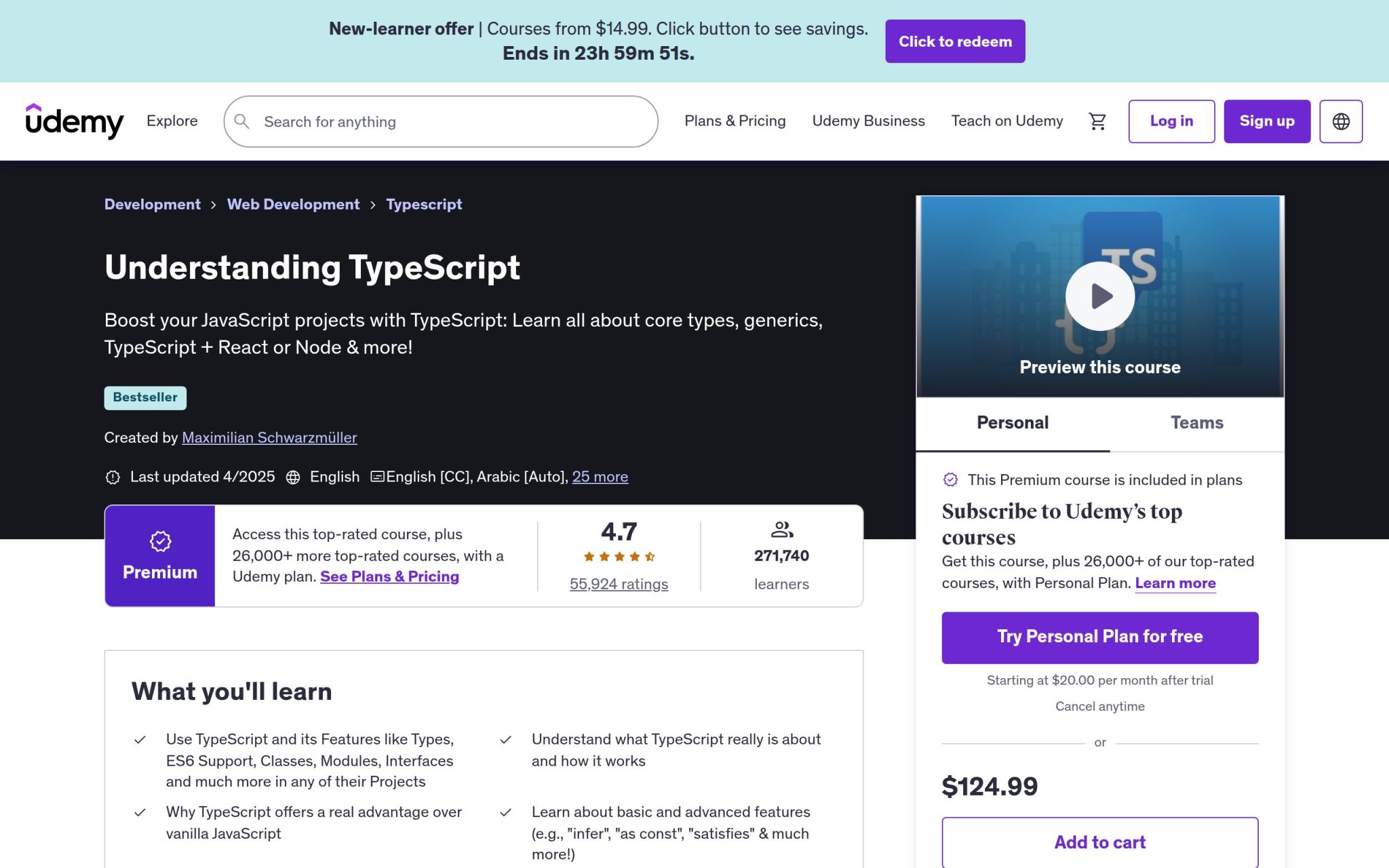Click the Log in button
The width and height of the screenshot is (1389, 868).
[1171, 121]
